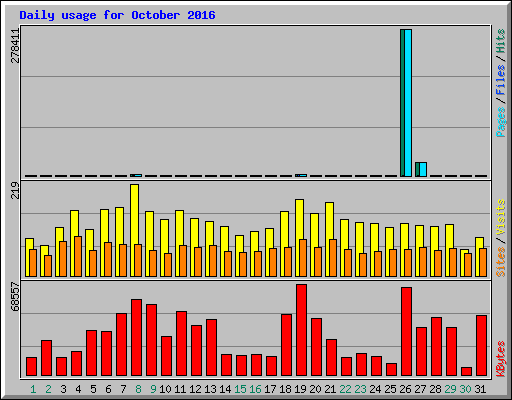Click day label 21 on the x-axis

point(330,389)
